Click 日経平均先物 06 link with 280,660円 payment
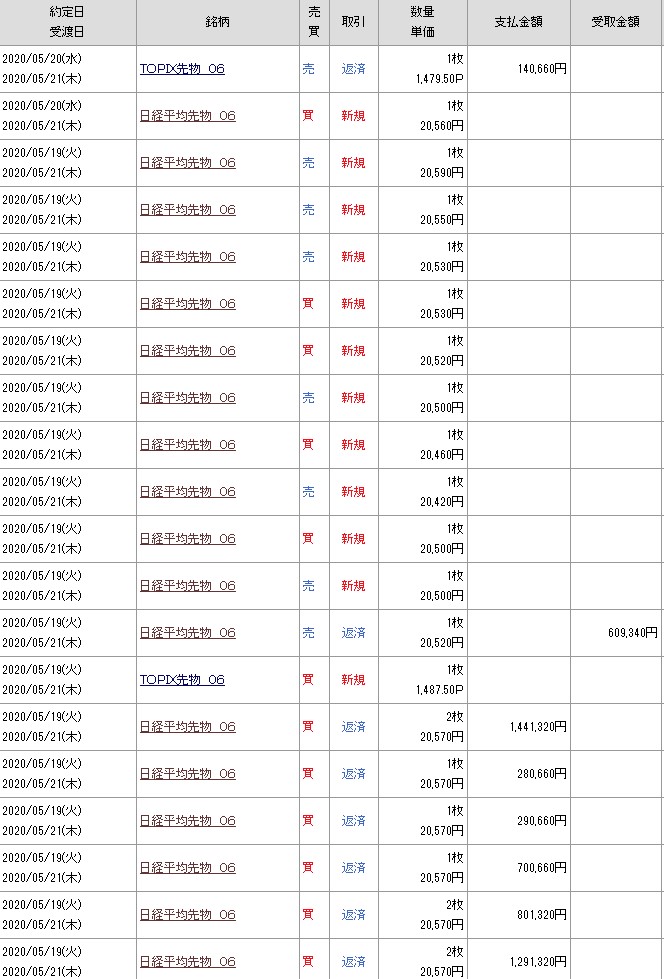Screen dimensions: 664x979 188,774
